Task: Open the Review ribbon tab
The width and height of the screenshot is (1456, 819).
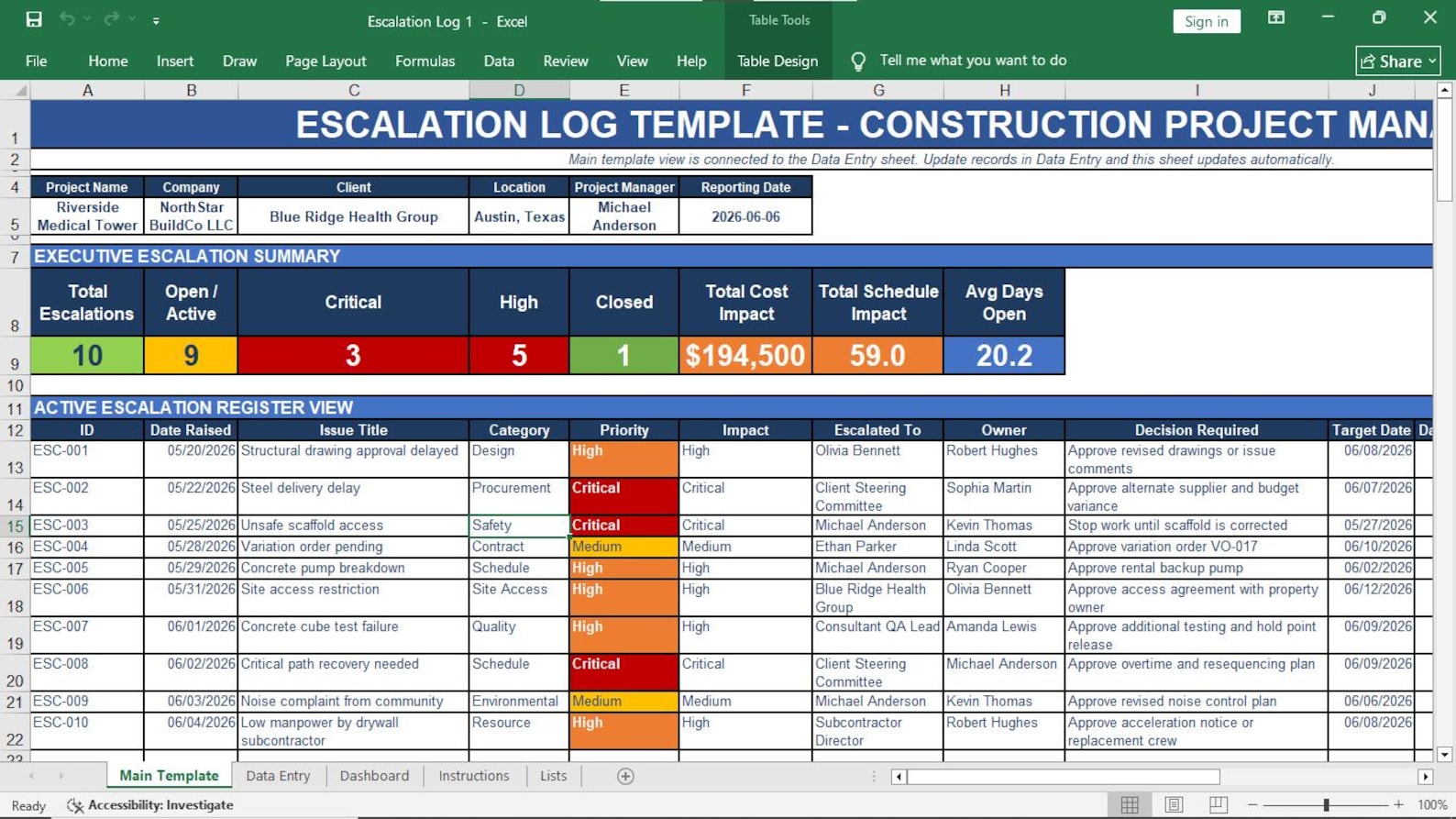Action: point(566,61)
